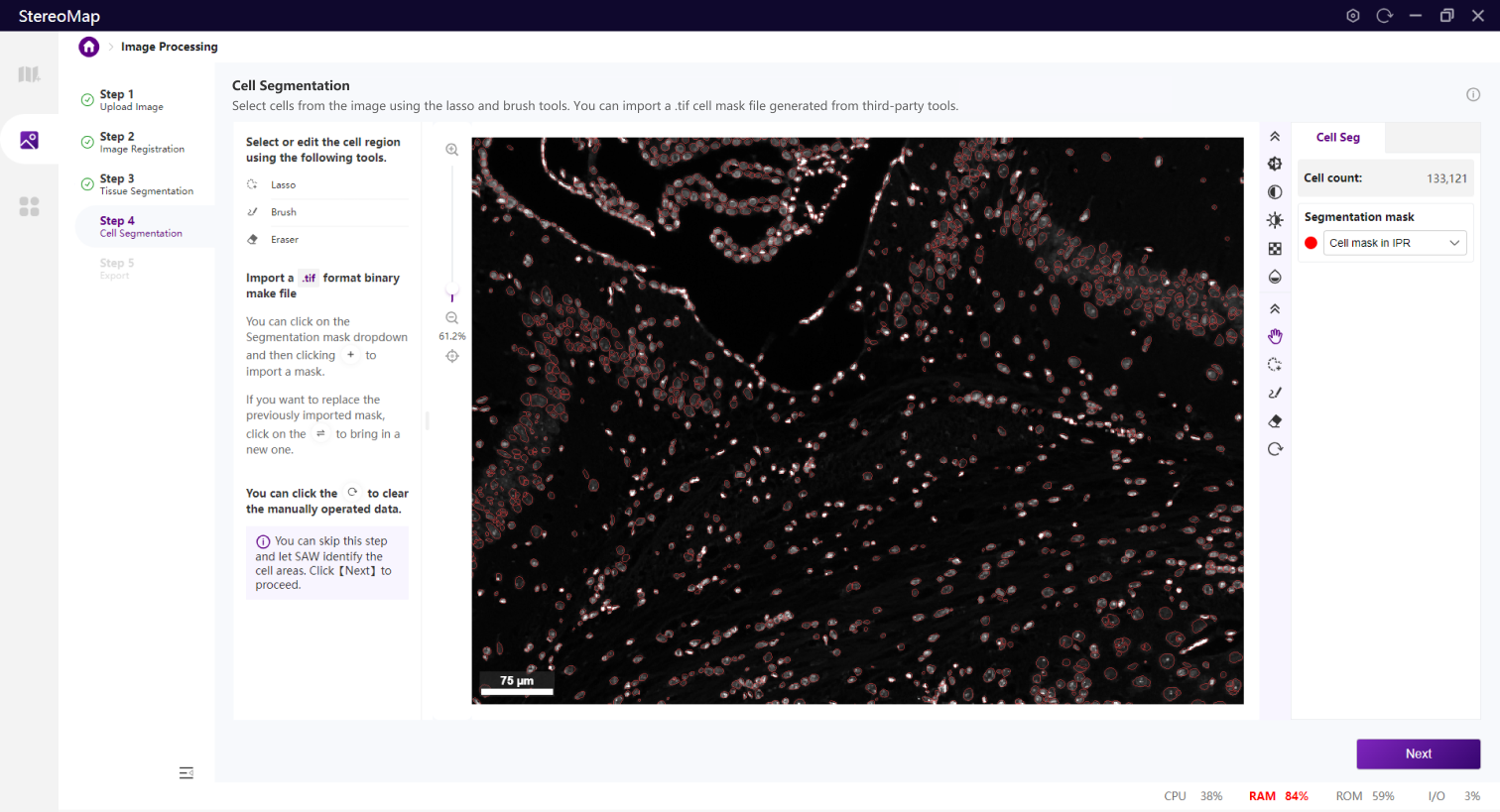This screenshot has width=1500, height=812.
Task: Go to the Home icon in breadcrumb
Action: coord(89,47)
